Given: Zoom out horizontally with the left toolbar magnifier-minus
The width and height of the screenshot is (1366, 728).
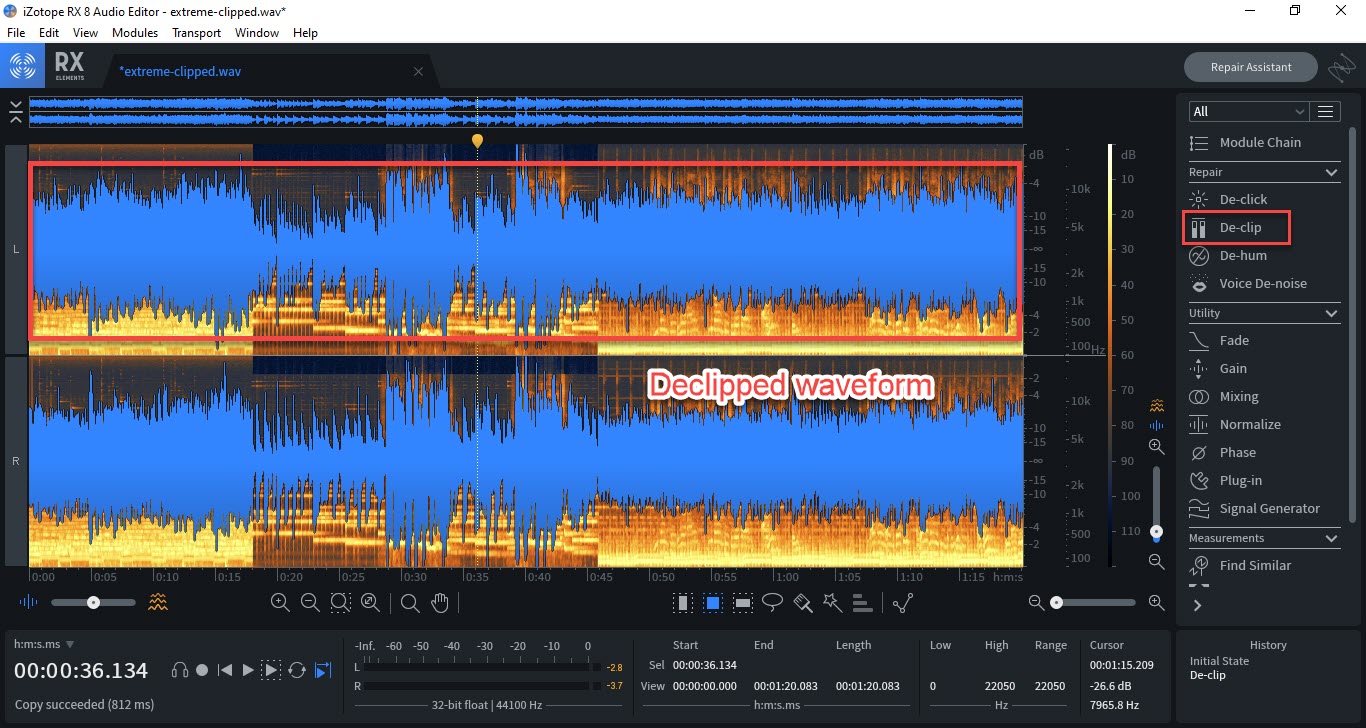Looking at the screenshot, I should point(310,602).
